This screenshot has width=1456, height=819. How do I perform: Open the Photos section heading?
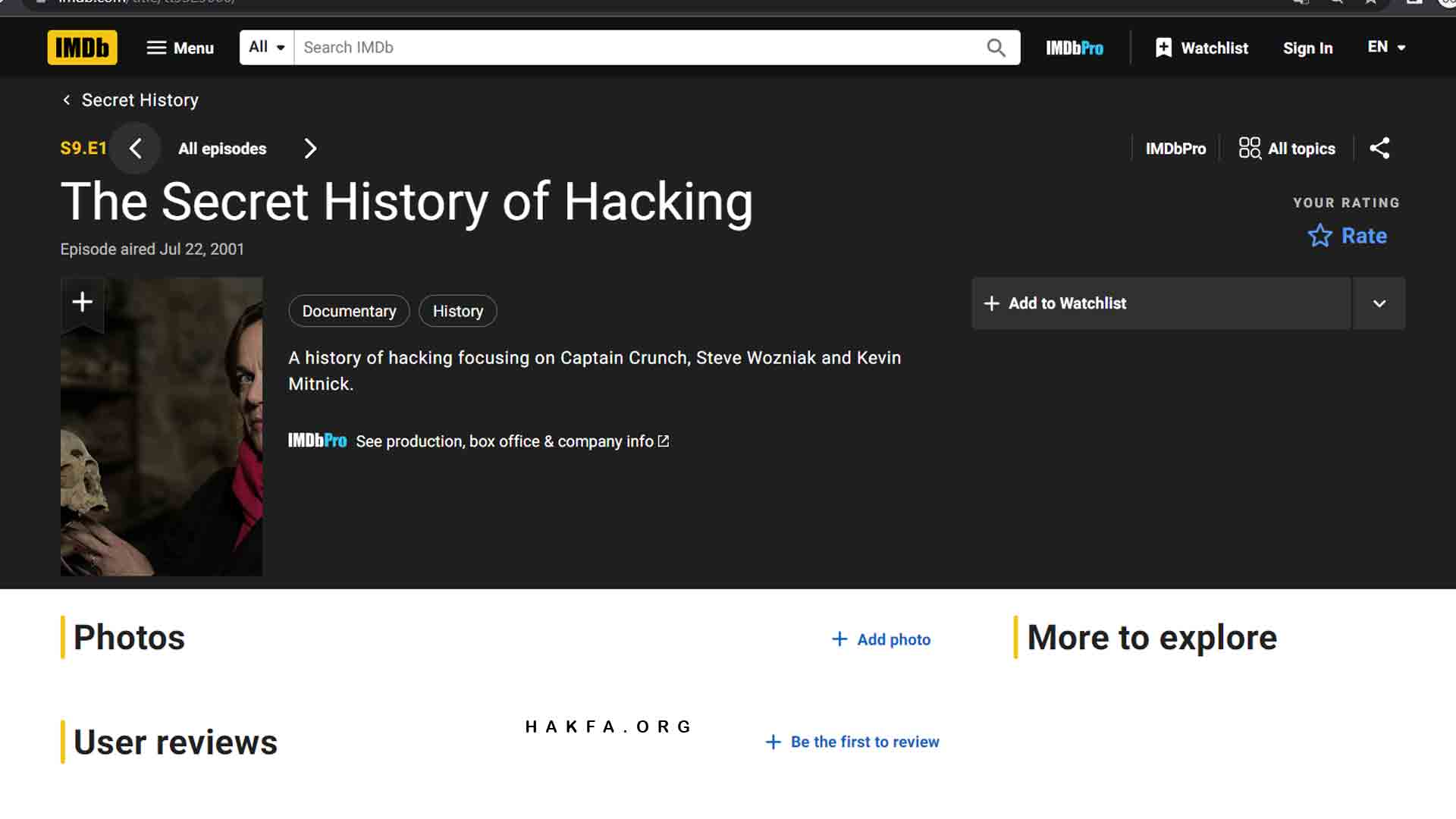point(129,637)
